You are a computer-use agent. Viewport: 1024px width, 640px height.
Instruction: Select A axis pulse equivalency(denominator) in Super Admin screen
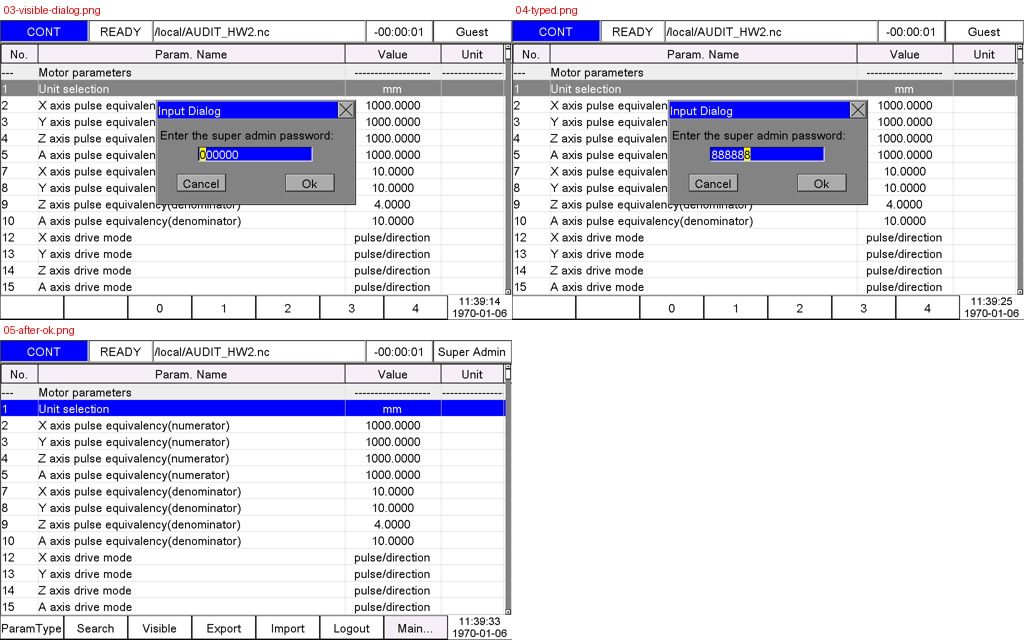pyautogui.click(x=253, y=541)
